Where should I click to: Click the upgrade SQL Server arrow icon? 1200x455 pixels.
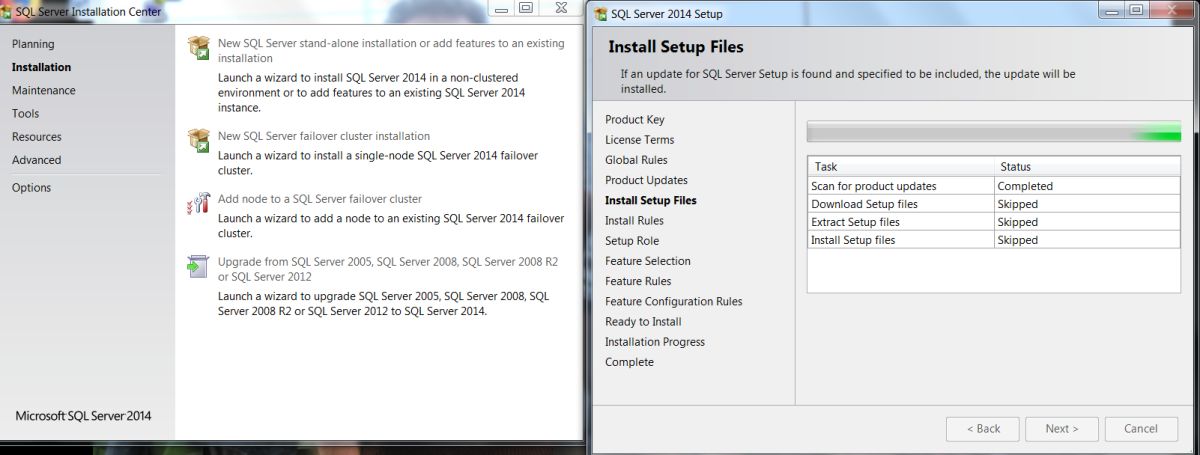198,267
